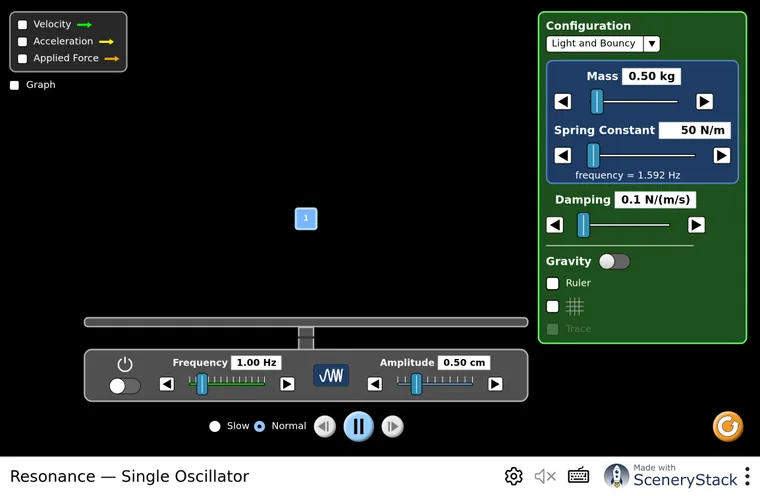The height and width of the screenshot is (496, 760).
Task: Click the Frequency slider thumb
Action: pos(202,384)
